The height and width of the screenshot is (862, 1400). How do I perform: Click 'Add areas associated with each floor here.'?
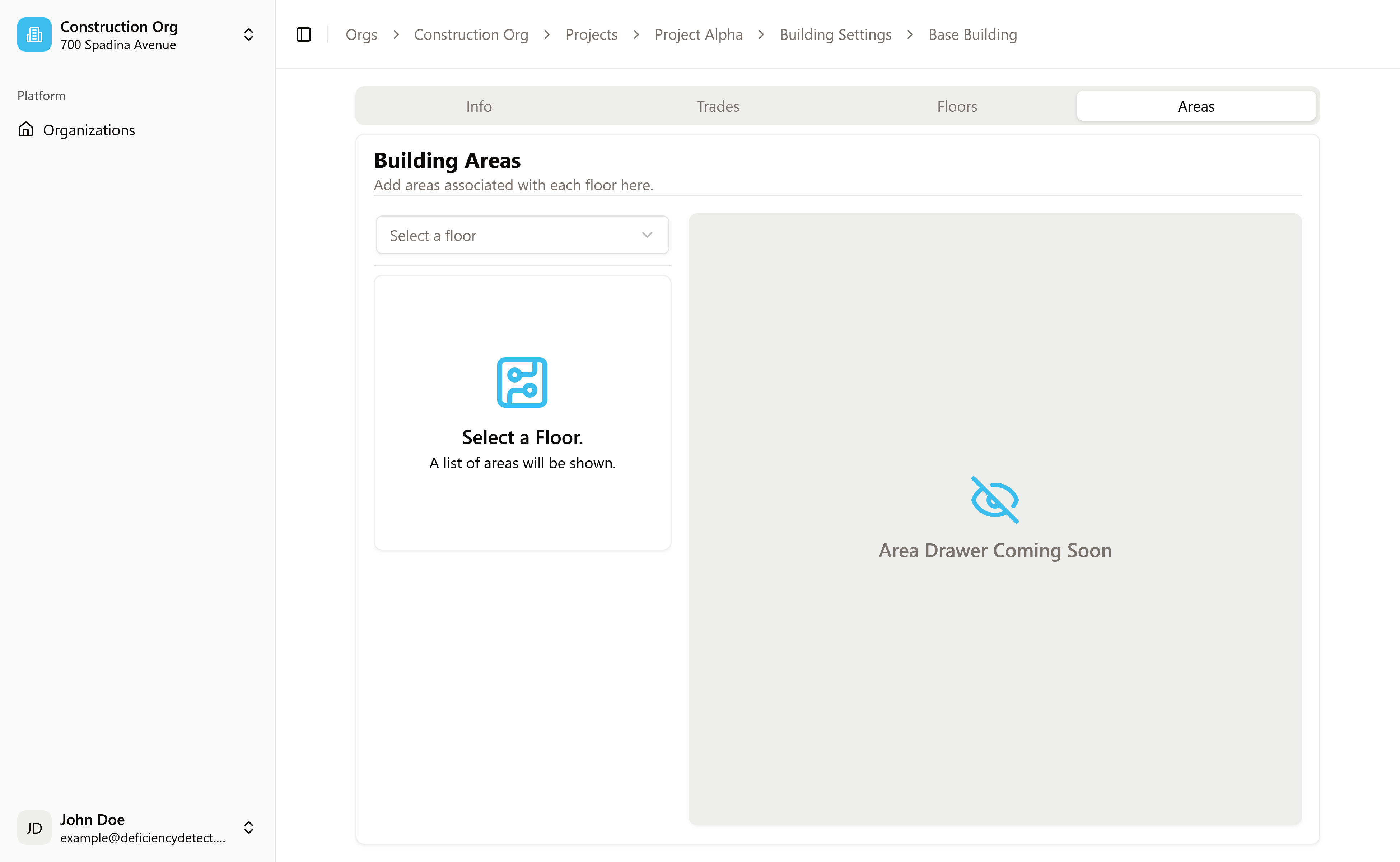(513, 185)
